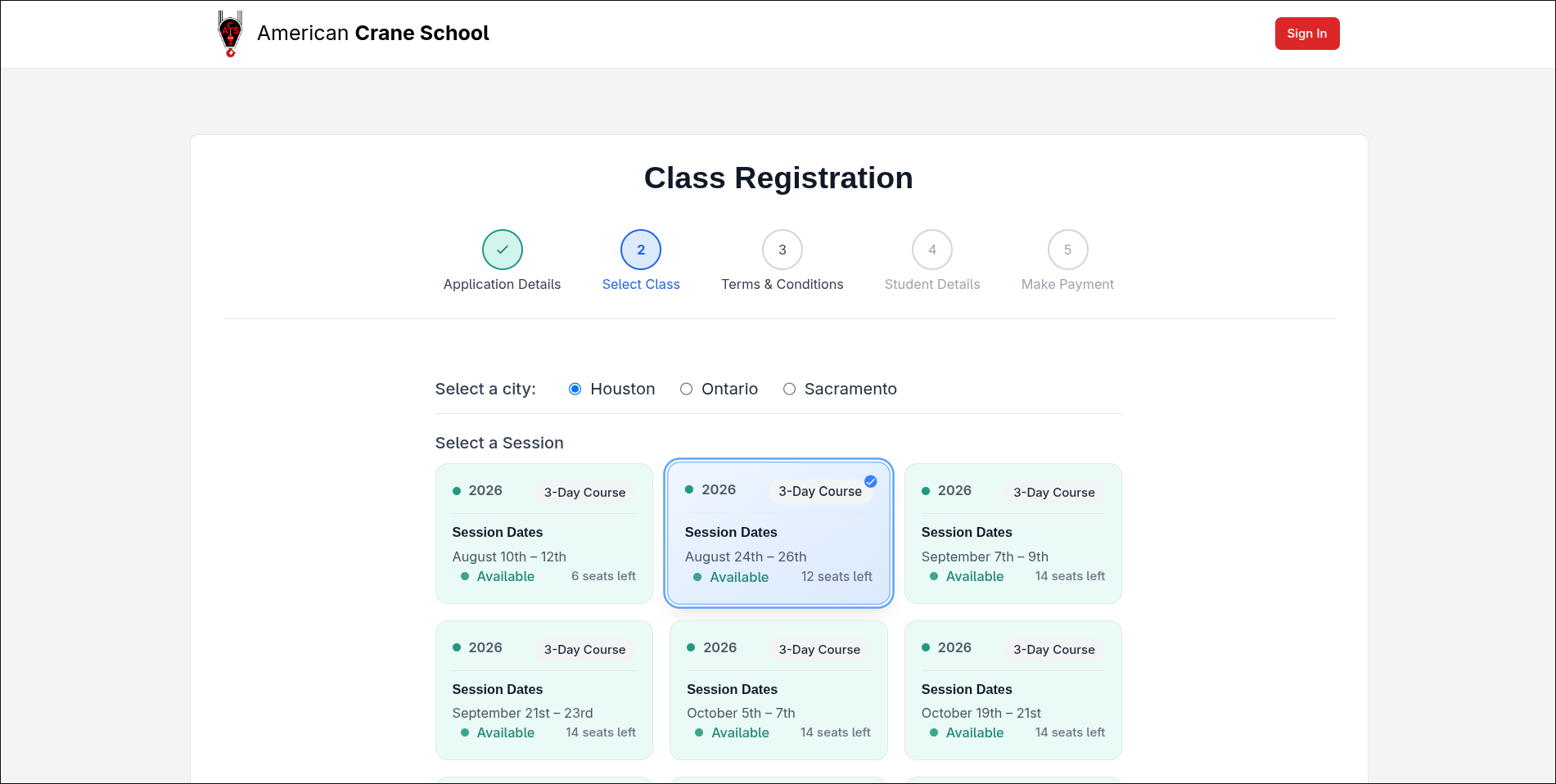
Task: Click the 'Select a Session' heading
Action: coord(499,443)
